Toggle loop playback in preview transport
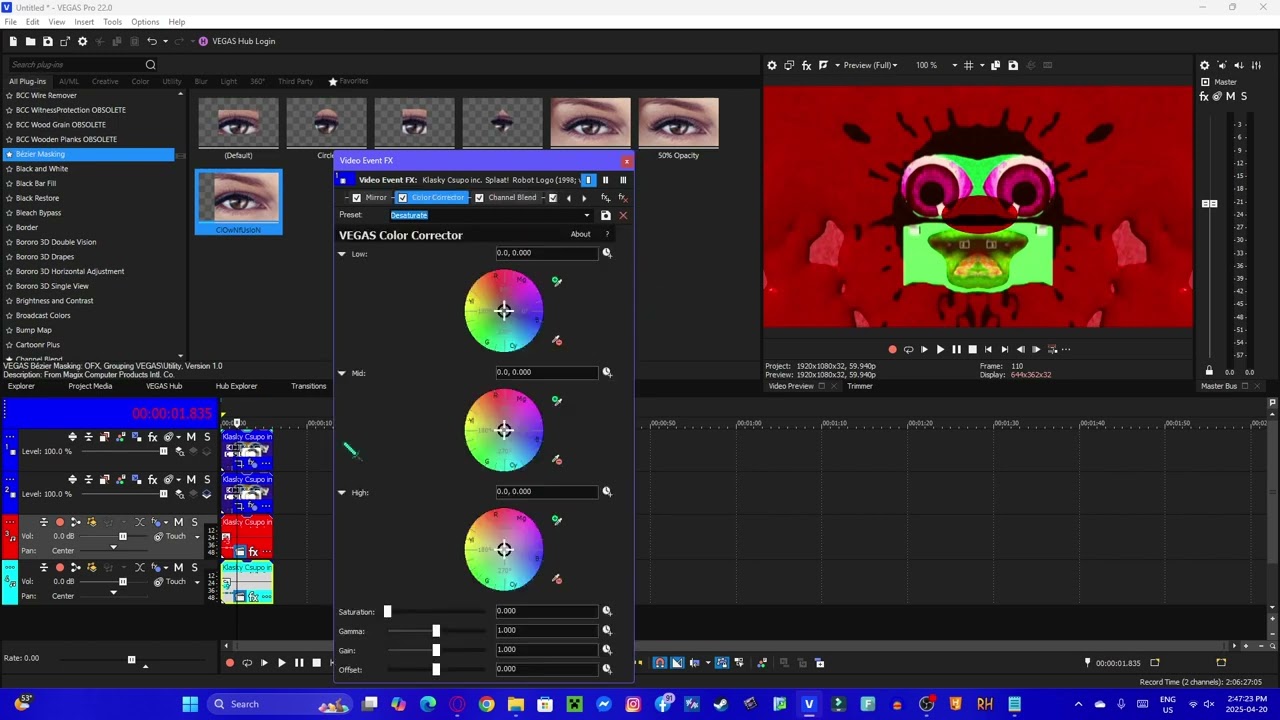The height and width of the screenshot is (720, 1280). pyautogui.click(x=907, y=349)
